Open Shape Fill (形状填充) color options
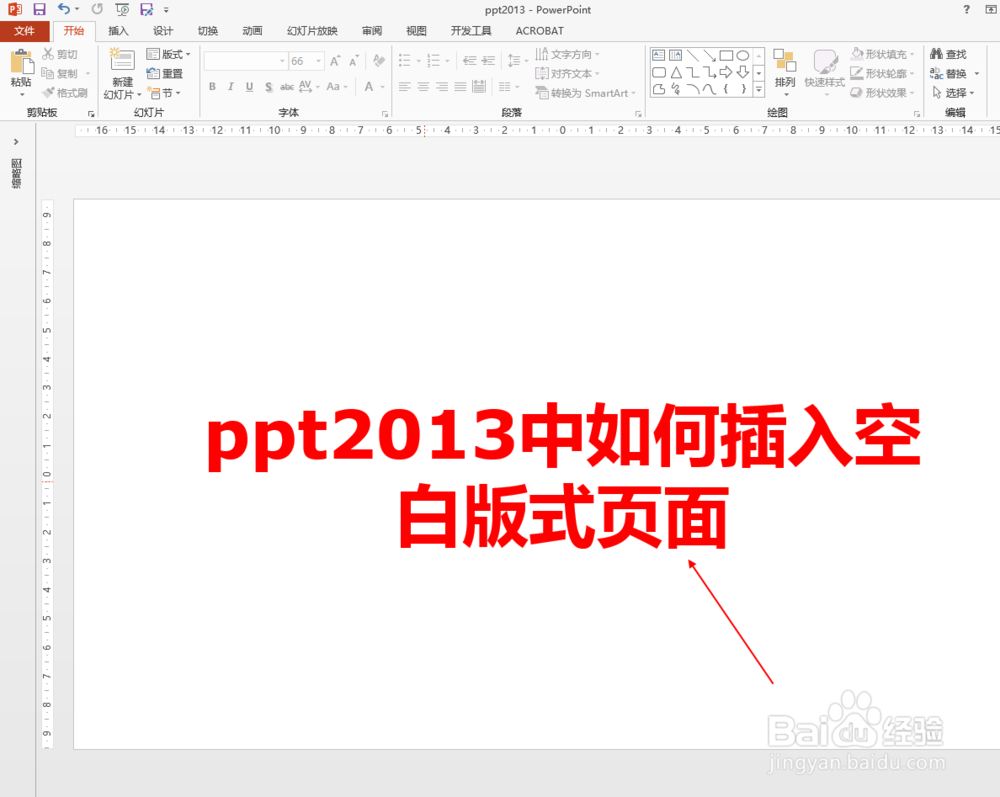The height and width of the screenshot is (797, 1000). point(883,54)
